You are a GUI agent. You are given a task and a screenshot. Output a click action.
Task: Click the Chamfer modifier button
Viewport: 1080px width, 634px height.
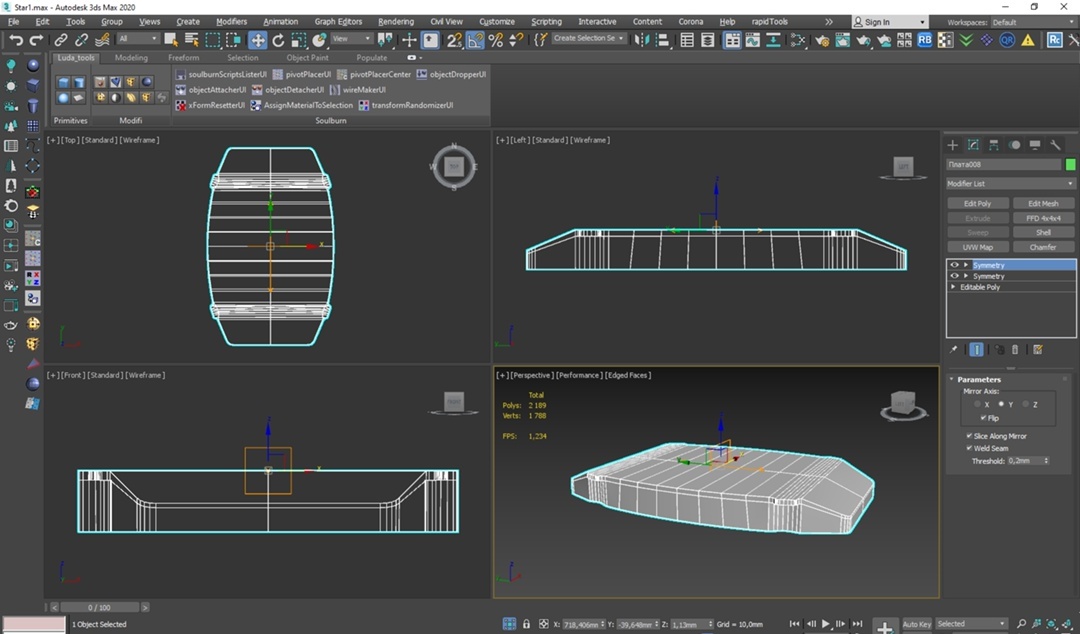[1043, 247]
